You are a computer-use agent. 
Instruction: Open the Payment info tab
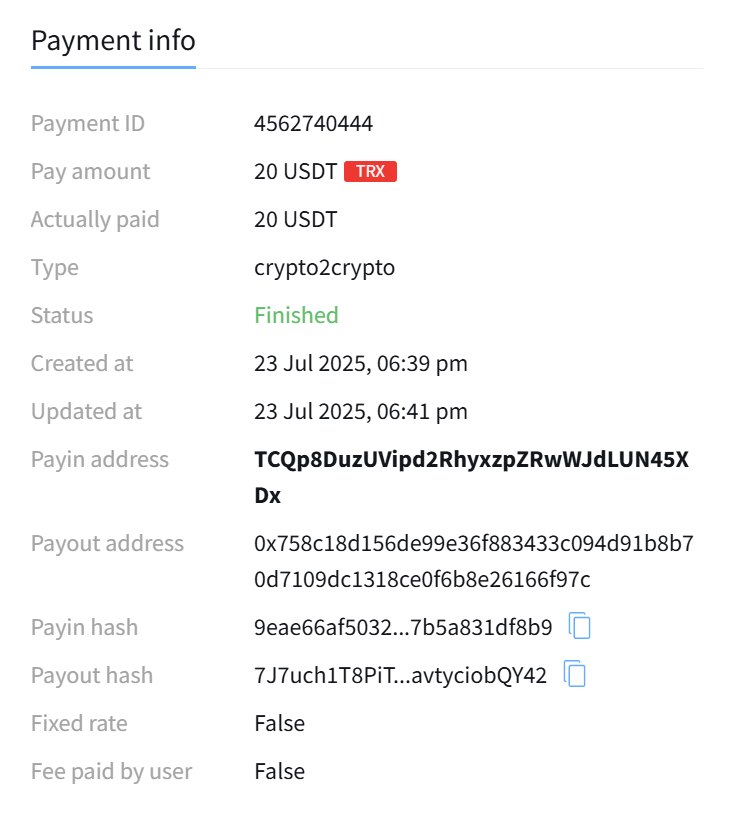pos(113,42)
